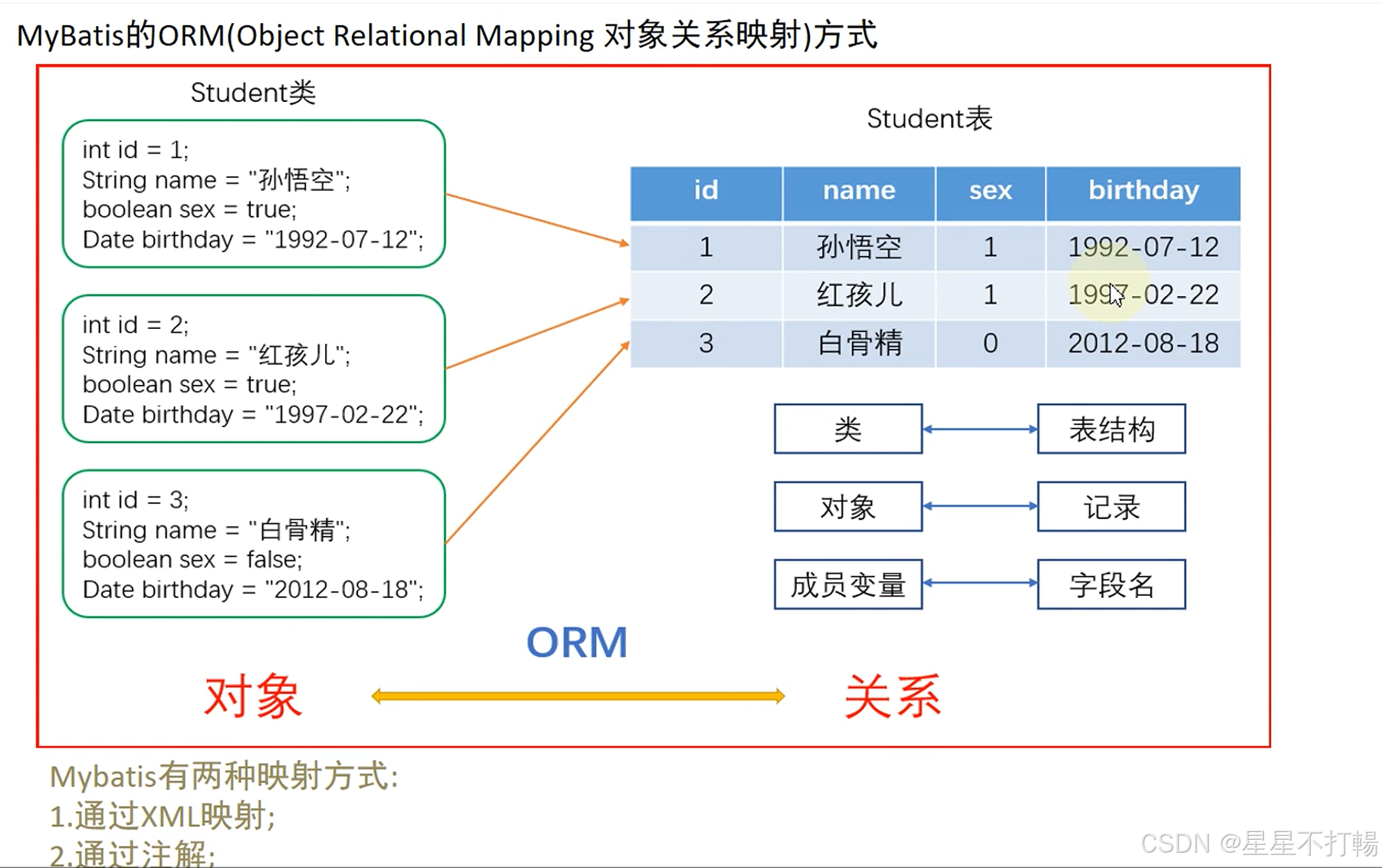Image resolution: width=1382 pixels, height=868 pixels.
Task: Click 'Date birthday = "2012-08-18";' line
Action: click(253, 589)
